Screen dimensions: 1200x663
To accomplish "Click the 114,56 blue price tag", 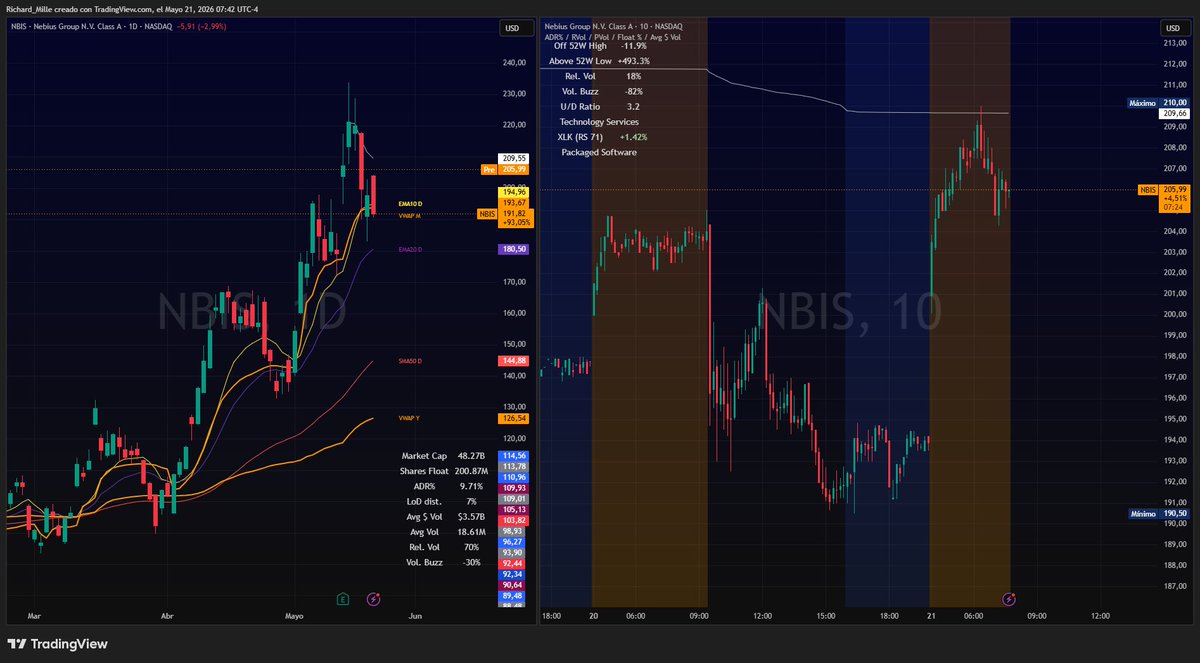I will 515,455.
